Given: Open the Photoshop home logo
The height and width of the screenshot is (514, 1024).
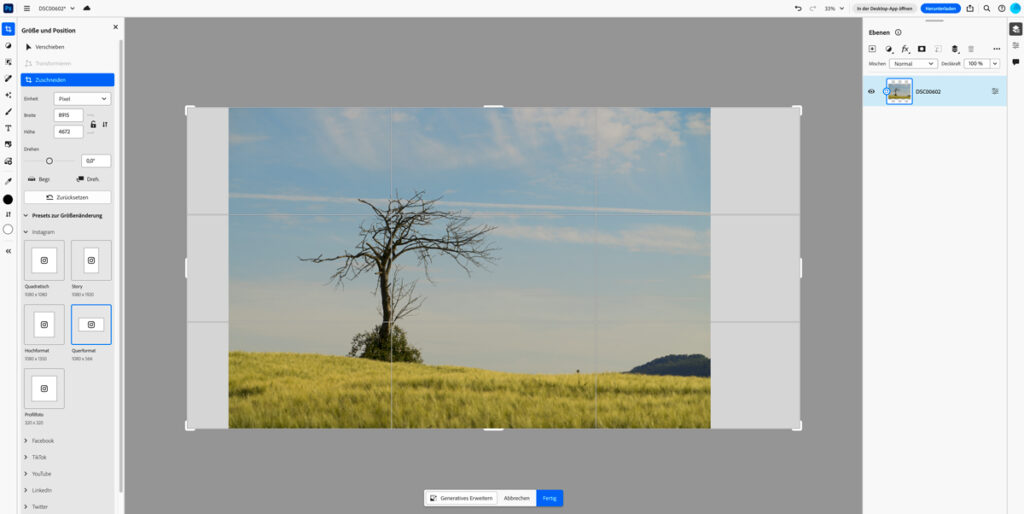Looking at the screenshot, I should point(8,8).
